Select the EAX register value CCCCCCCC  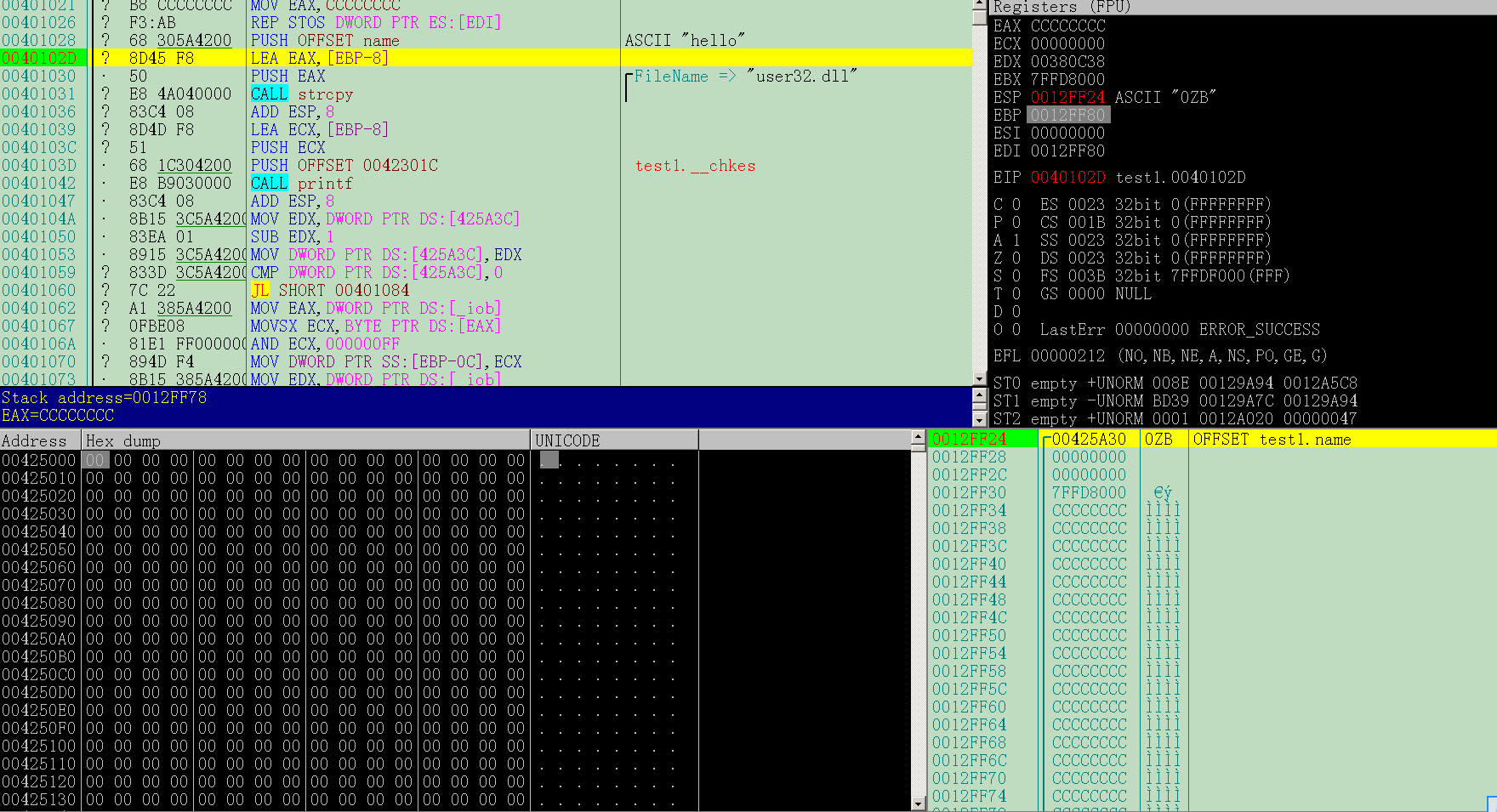pyautogui.click(x=1067, y=26)
